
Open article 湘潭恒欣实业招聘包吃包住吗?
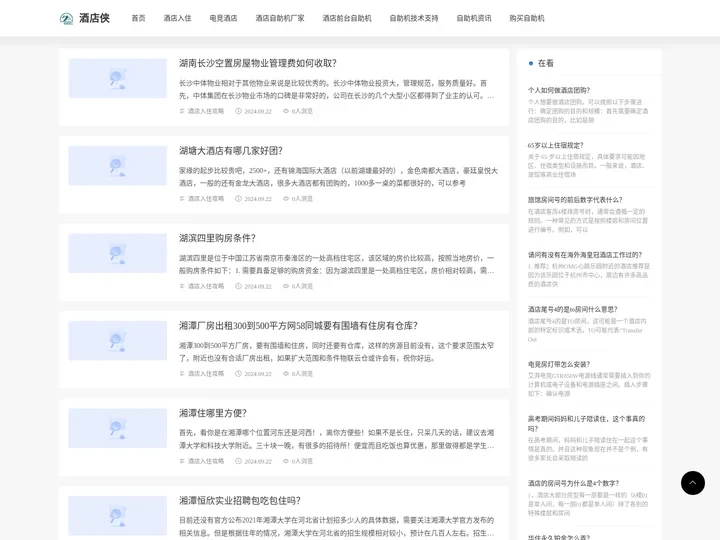(x=240, y=501)
